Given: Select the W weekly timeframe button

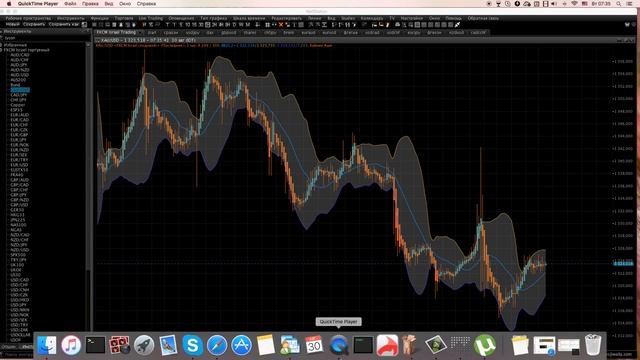Looking at the screenshot, I should (x=241, y=25).
